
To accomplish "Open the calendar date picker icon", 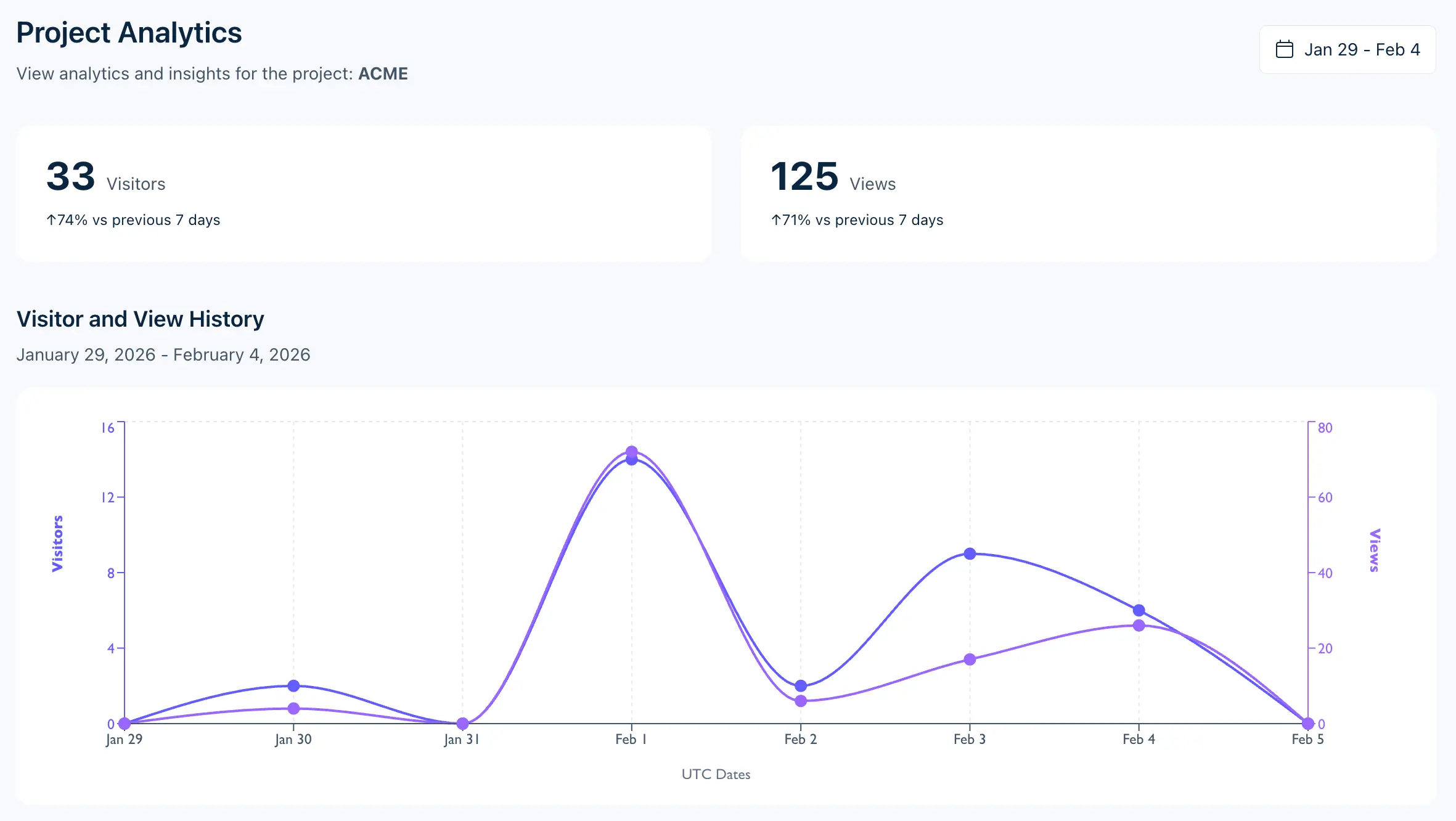I will pyautogui.click(x=1284, y=49).
